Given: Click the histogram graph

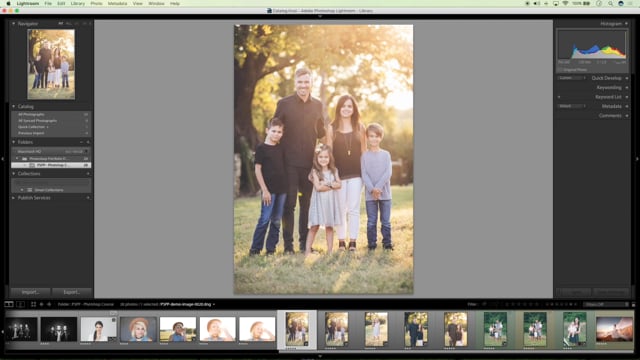Looking at the screenshot, I should pyautogui.click(x=592, y=45).
